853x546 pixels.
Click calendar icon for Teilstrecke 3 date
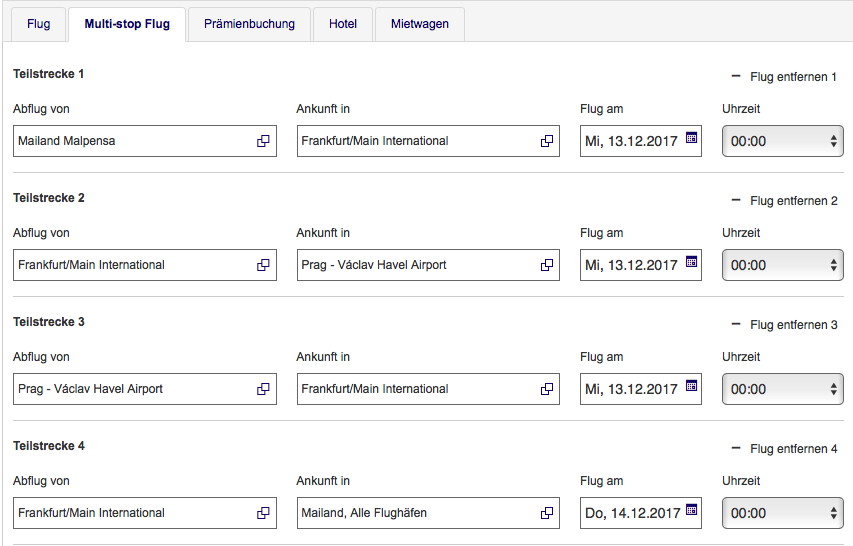[691, 387]
